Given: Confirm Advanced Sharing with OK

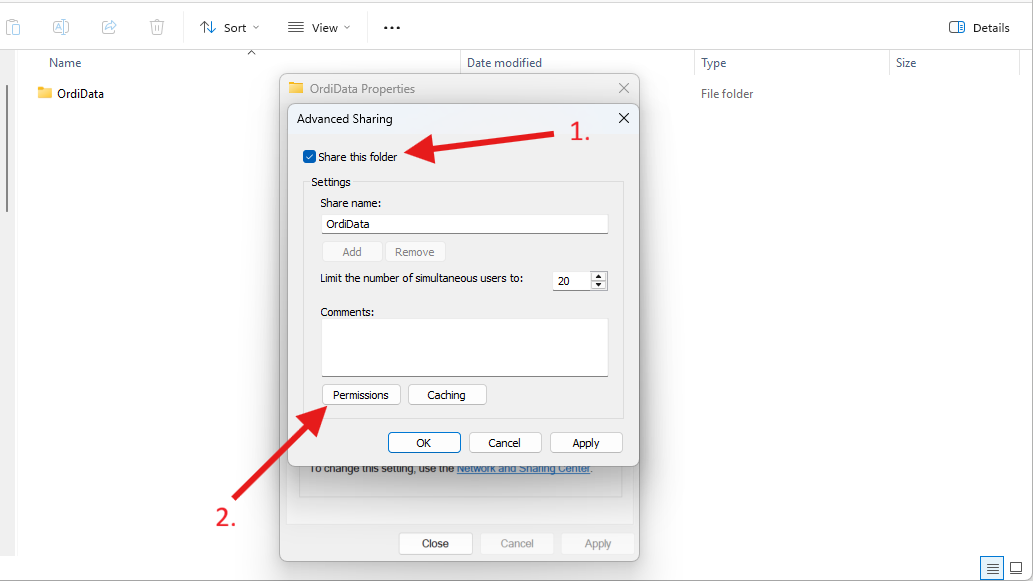Looking at the screenshot, I should 424,443.
